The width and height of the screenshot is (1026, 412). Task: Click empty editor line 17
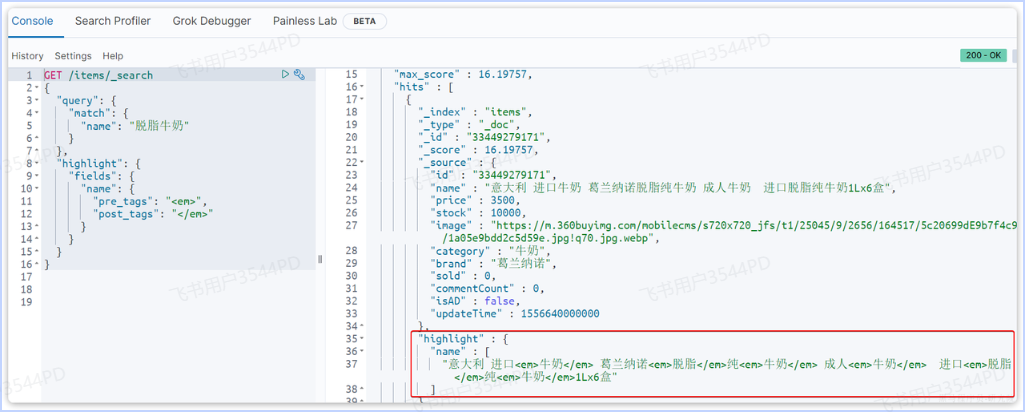[178, 277]
